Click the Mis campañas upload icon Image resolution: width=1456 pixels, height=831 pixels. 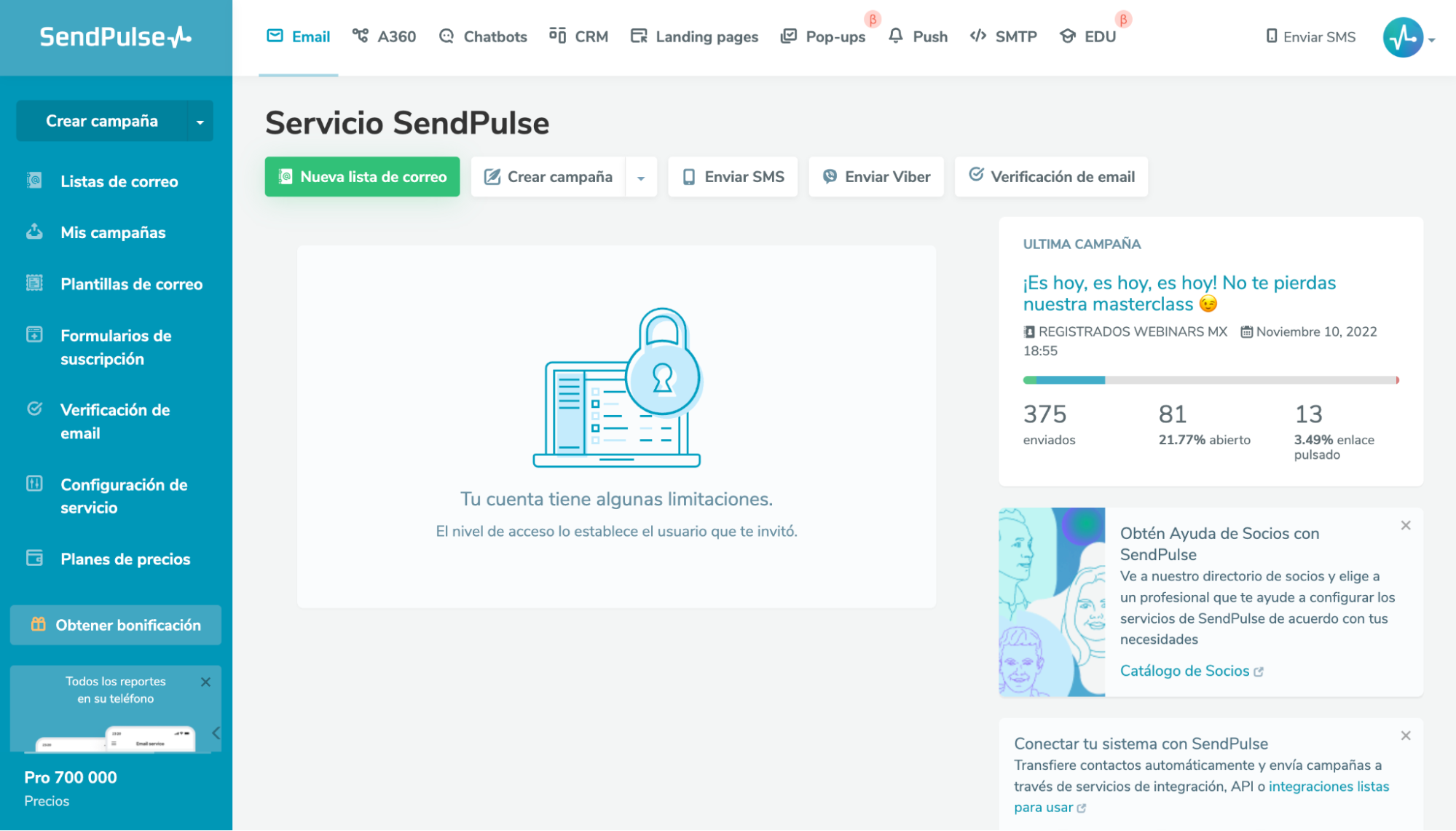(34, 231)
